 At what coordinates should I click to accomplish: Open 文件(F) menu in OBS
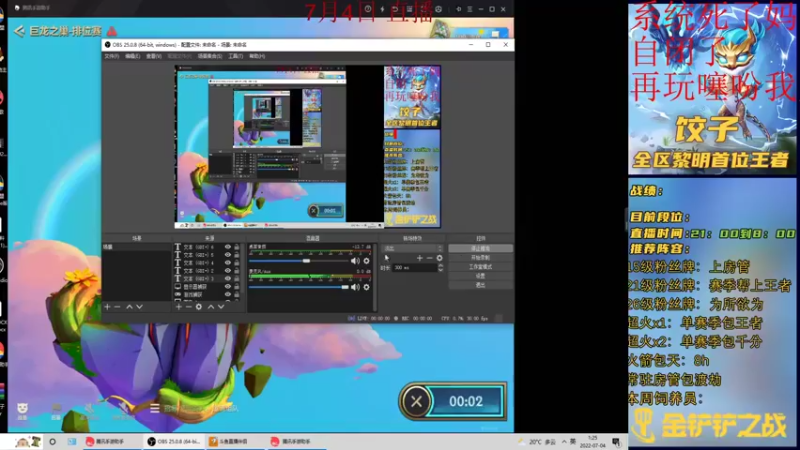[112, 56]
